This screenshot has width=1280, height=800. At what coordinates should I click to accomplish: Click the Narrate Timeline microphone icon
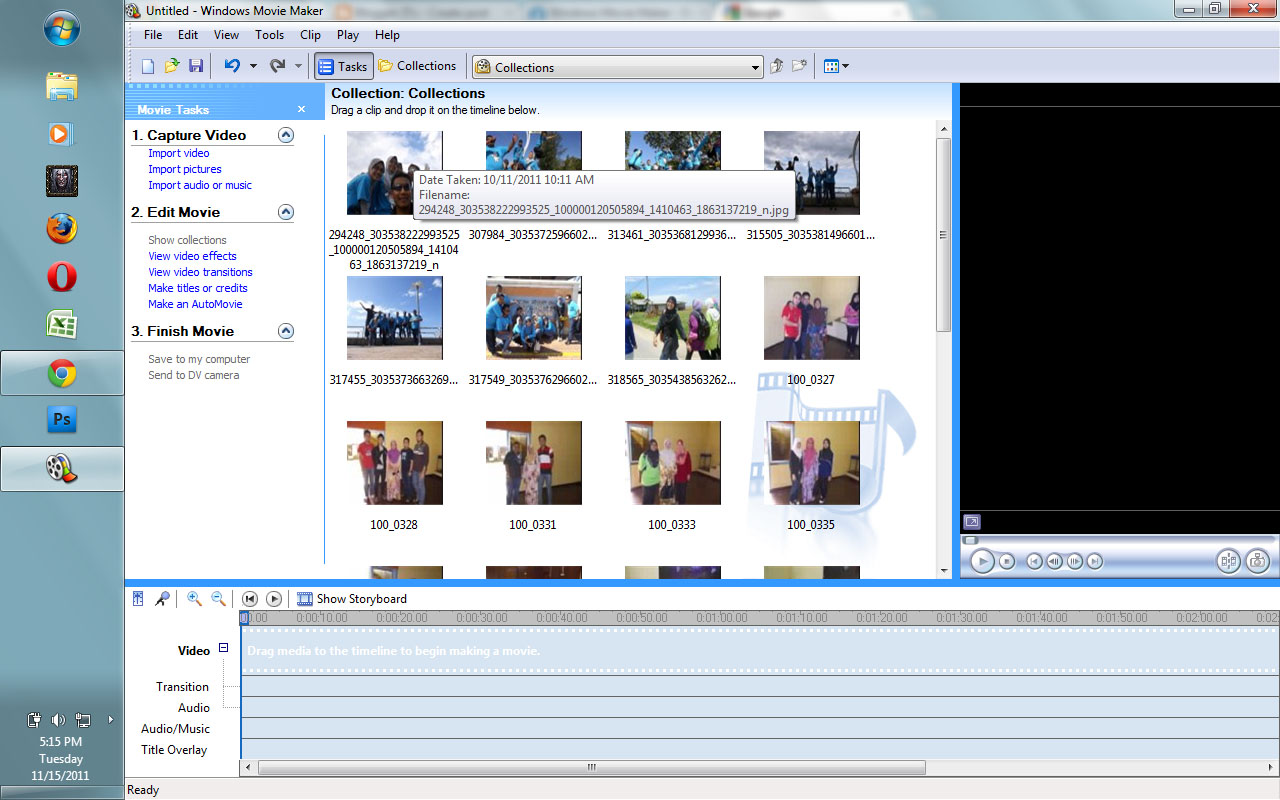point(162,599)
